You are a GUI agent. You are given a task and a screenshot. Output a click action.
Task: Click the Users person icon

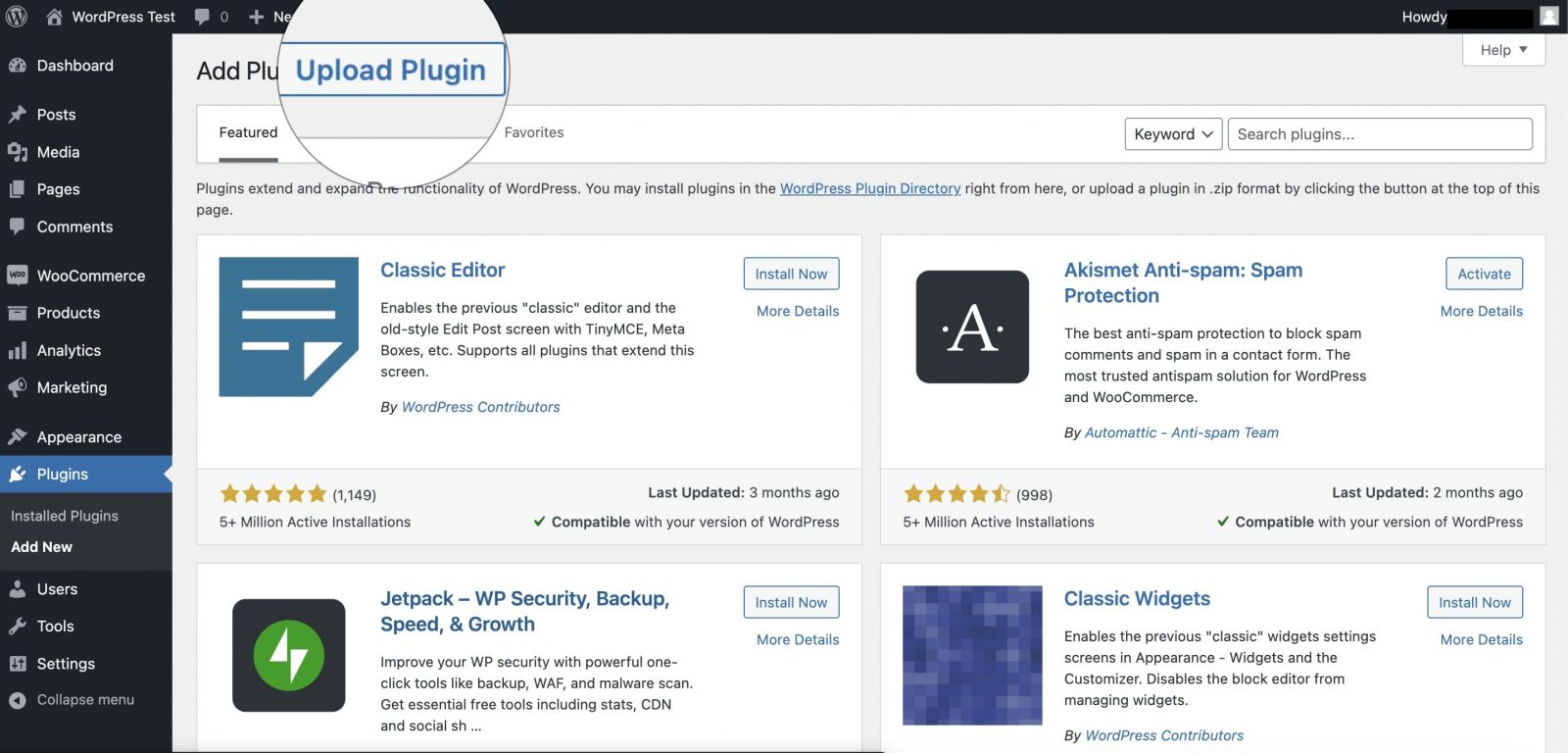(17, 589)
